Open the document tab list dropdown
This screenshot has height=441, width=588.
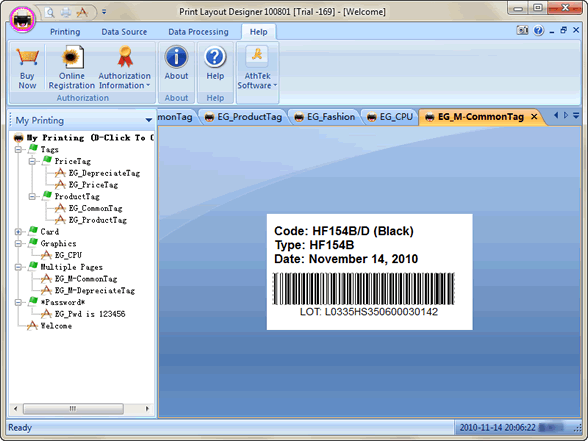click(576, 116)
